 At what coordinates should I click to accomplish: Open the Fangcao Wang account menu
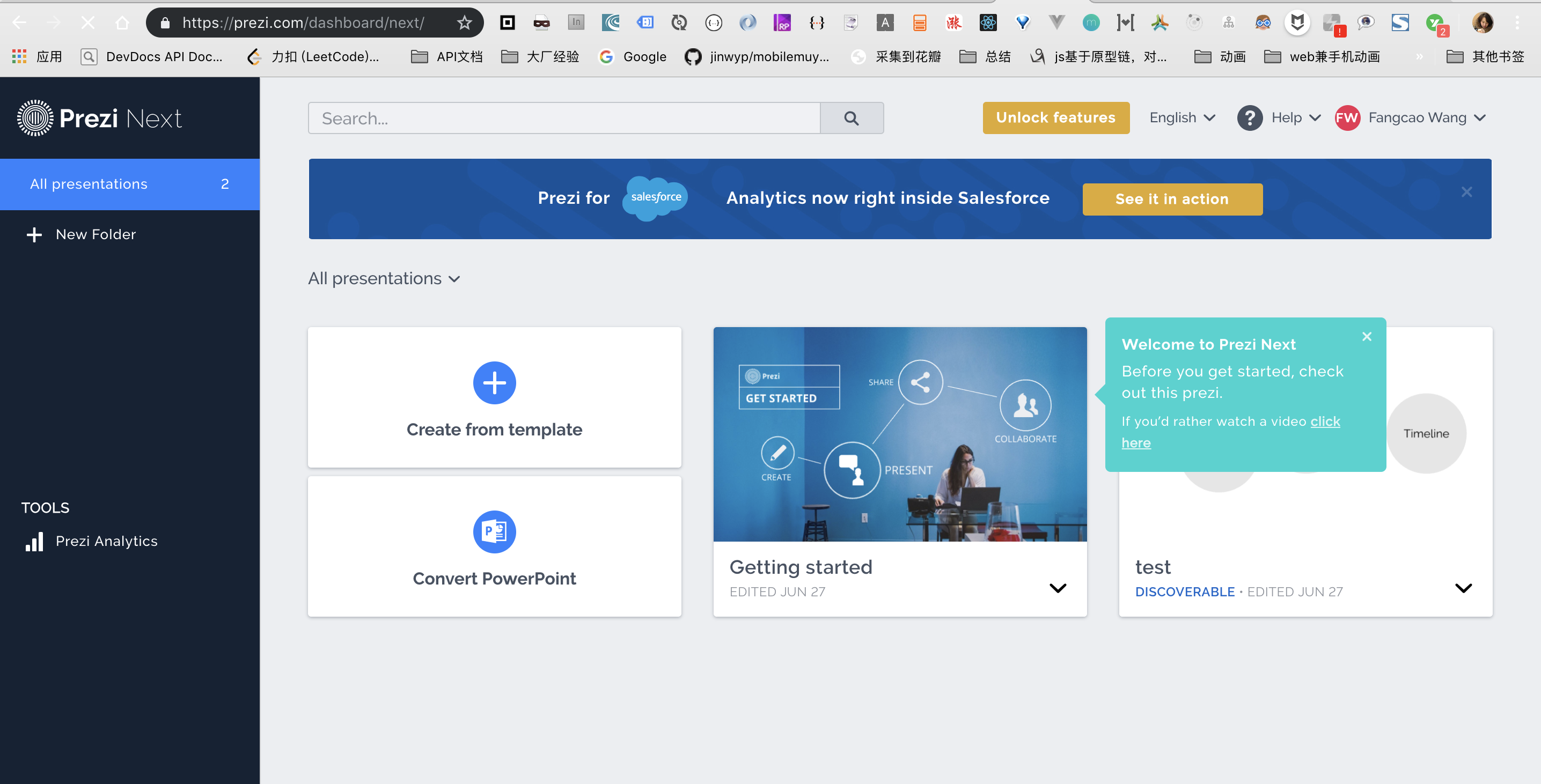1417,118
